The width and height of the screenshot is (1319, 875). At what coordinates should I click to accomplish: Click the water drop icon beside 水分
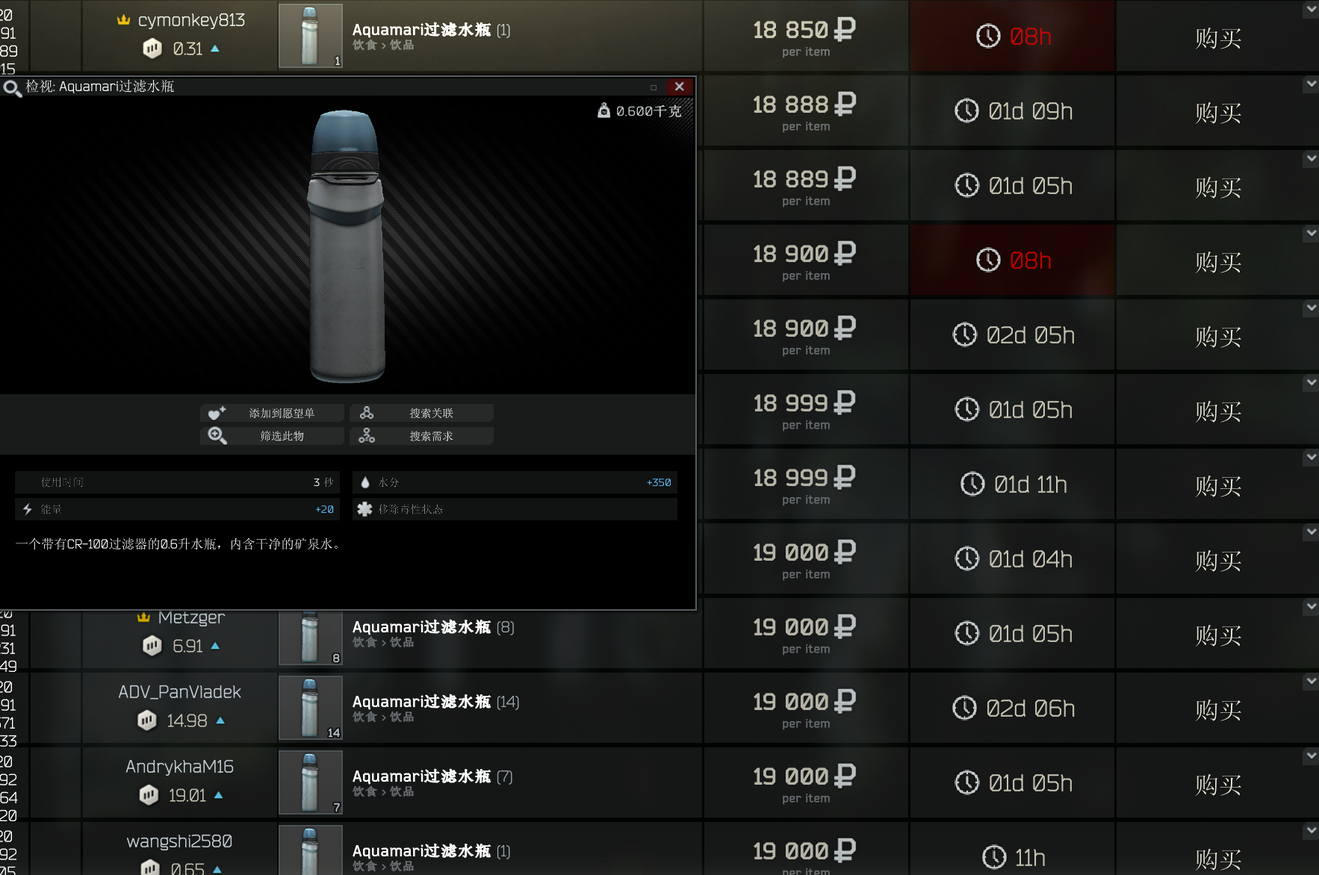tap(365, 482)
